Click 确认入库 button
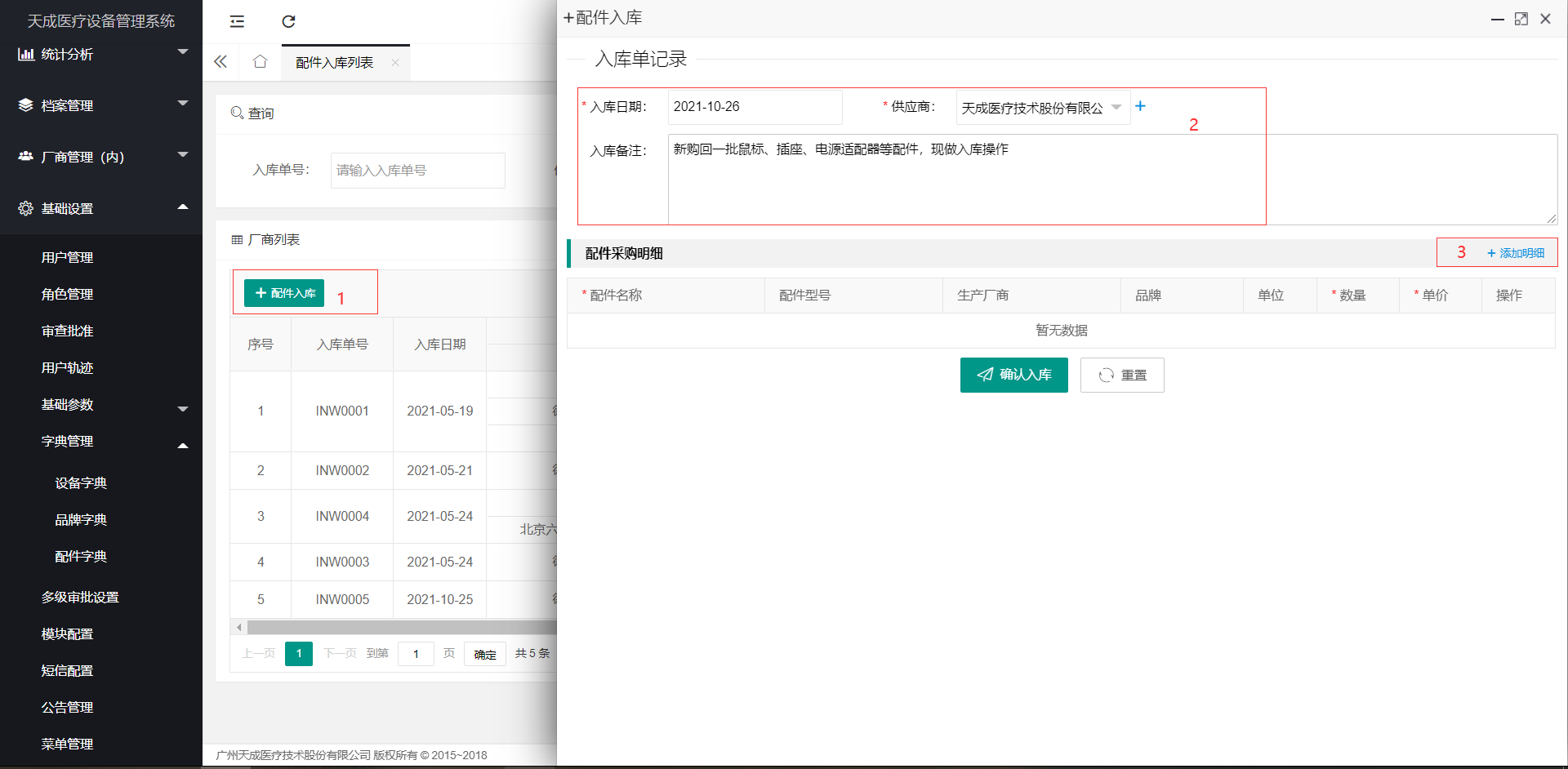This screenshot has width=1568, height=769. [1014, 375]
